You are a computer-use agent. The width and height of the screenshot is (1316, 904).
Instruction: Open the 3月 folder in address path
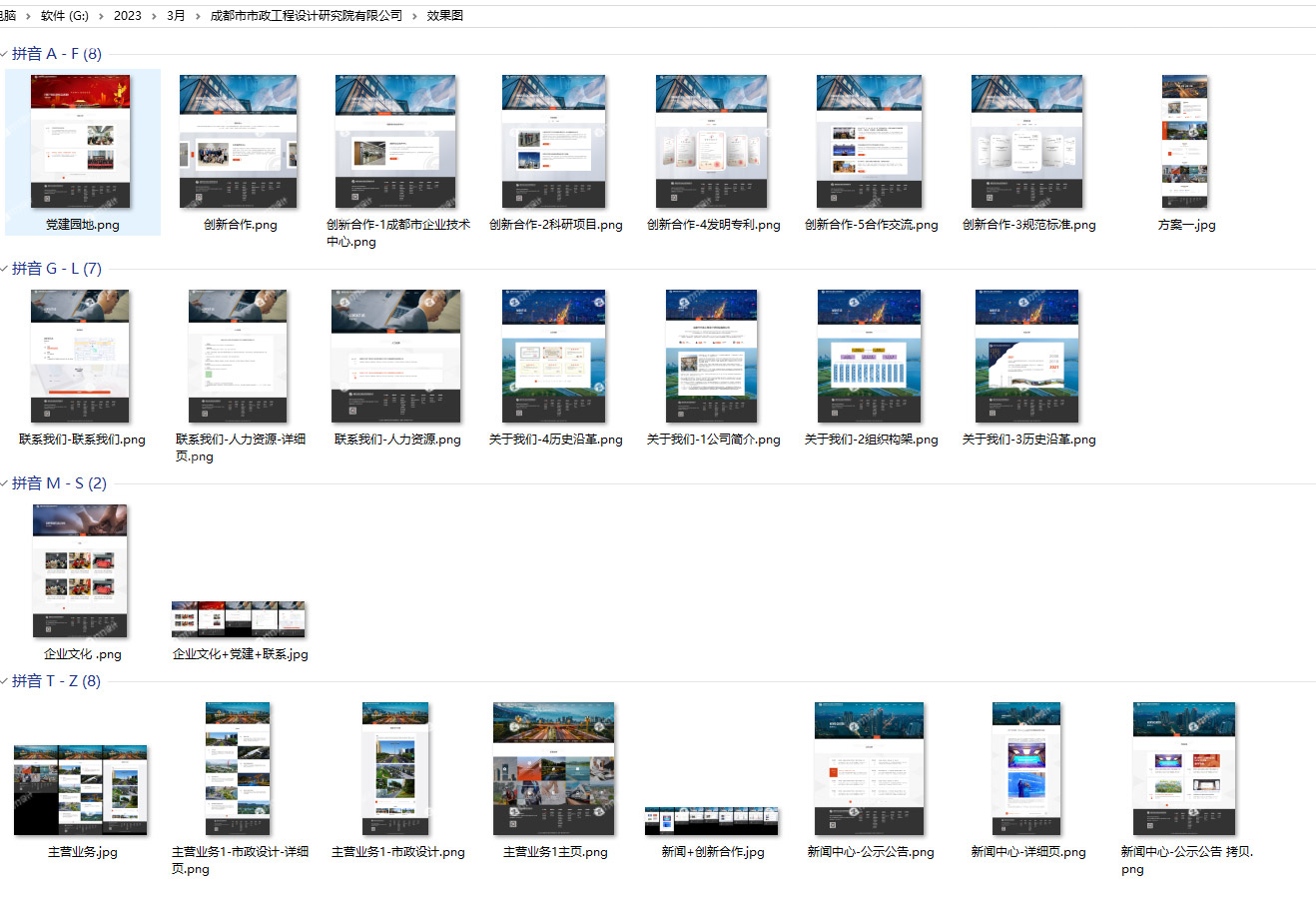[176, 16]
